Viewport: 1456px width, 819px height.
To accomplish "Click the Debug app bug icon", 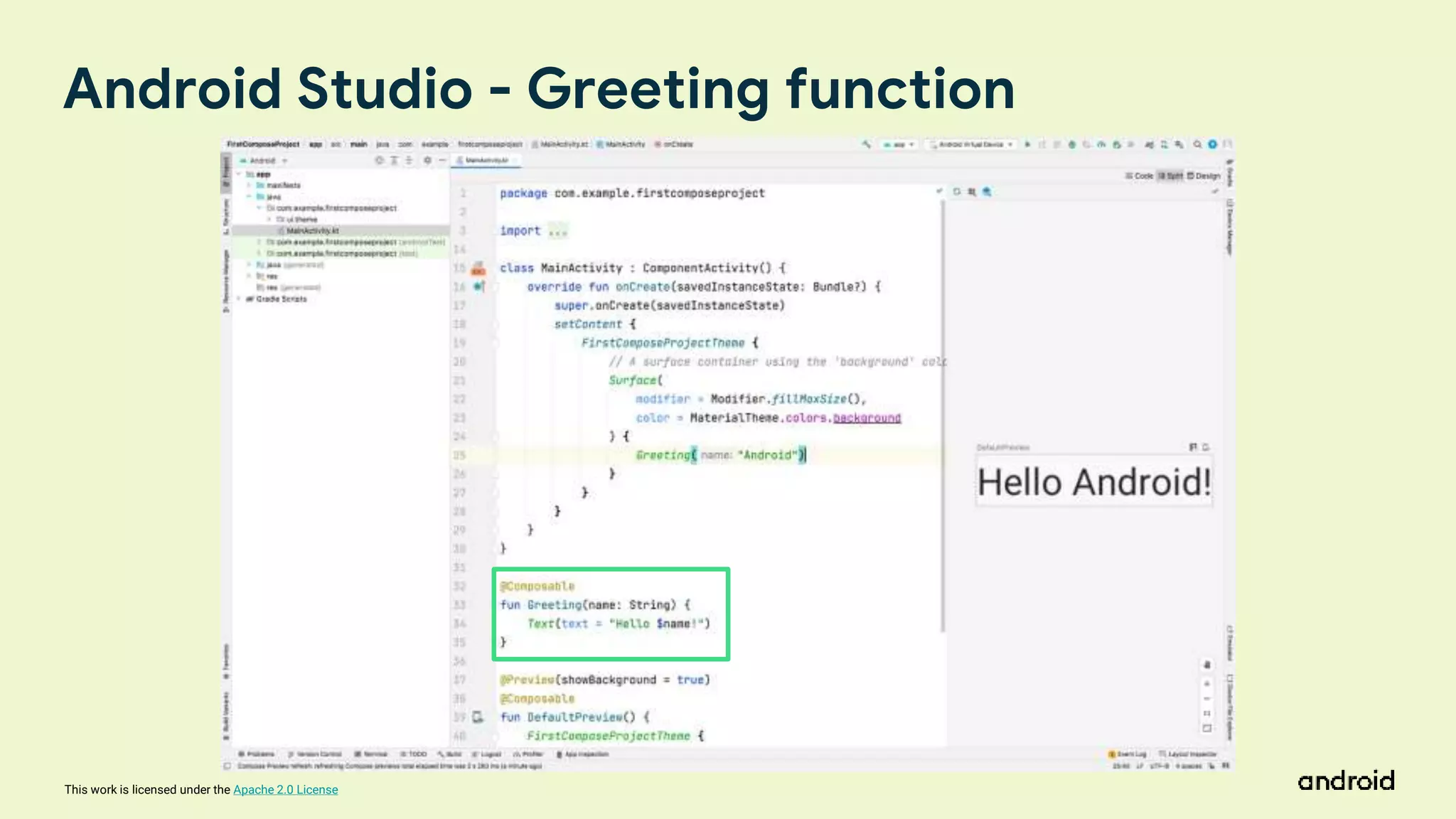I will point(1072,144).
